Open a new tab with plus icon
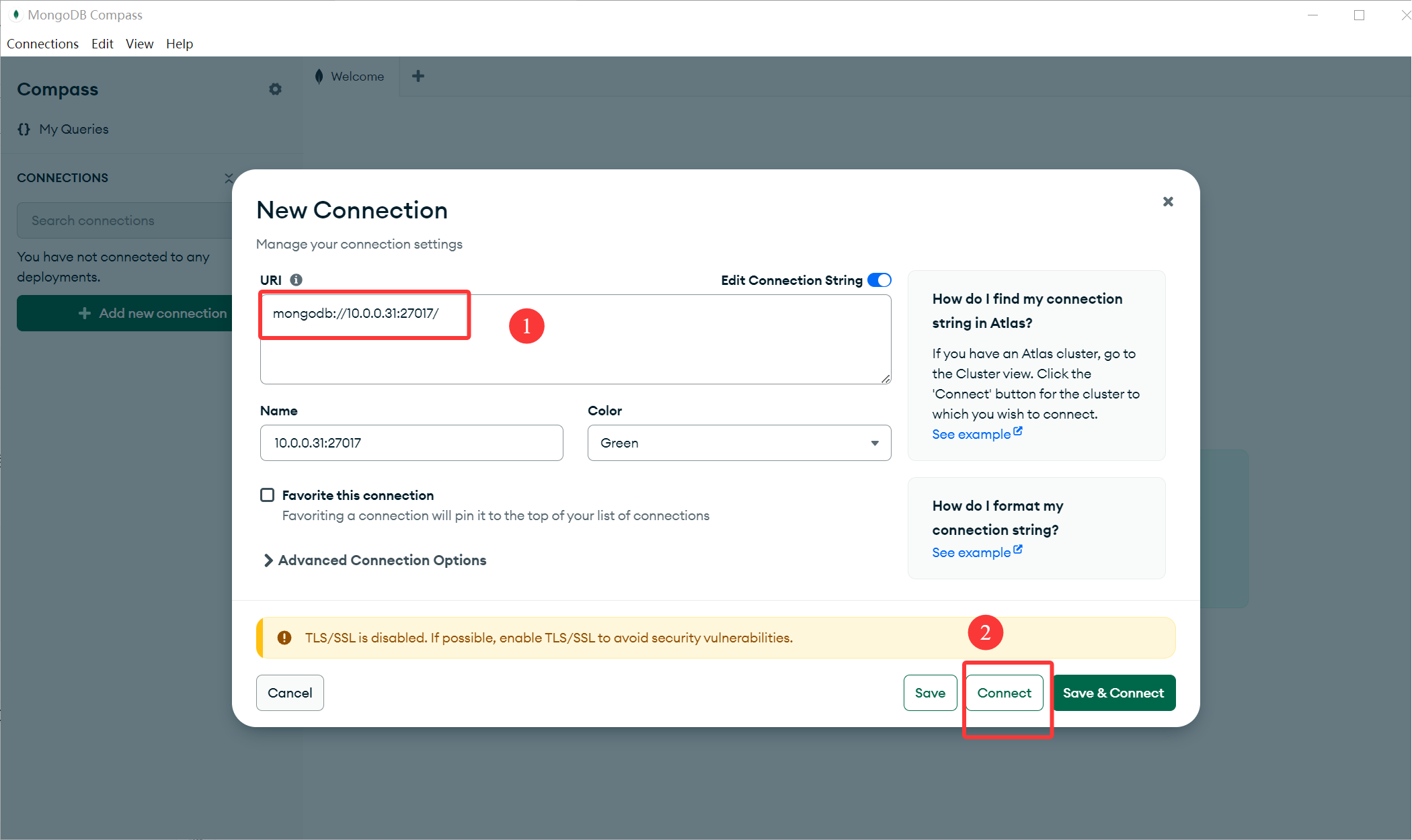This screenshot has width=1412, height=840. pyautogui.click(x=418, y=76)
